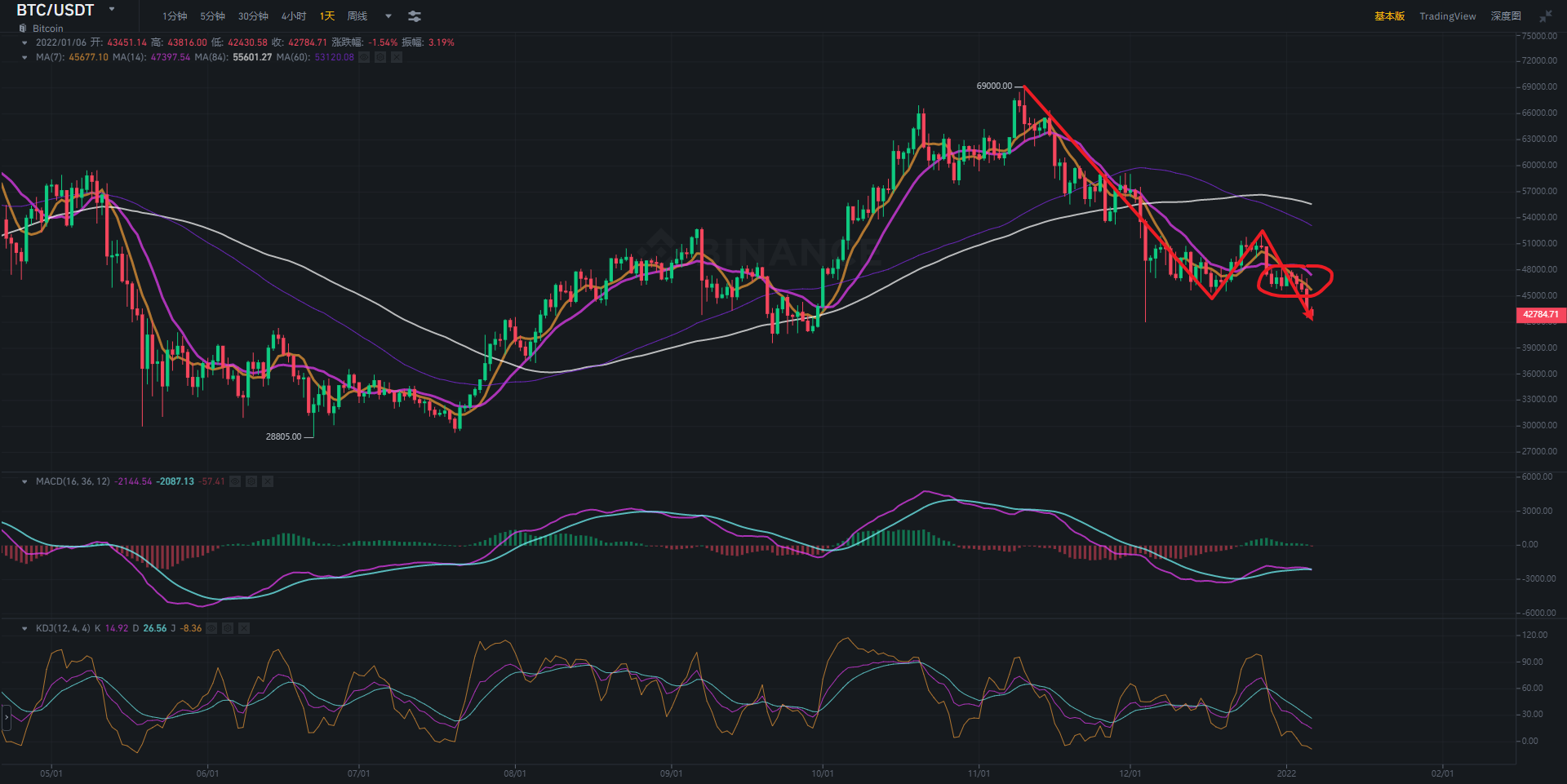This screenshot has width=1567, height=784.
Task: Switch to the TradingView chart tab
Action: (1447, 16)
